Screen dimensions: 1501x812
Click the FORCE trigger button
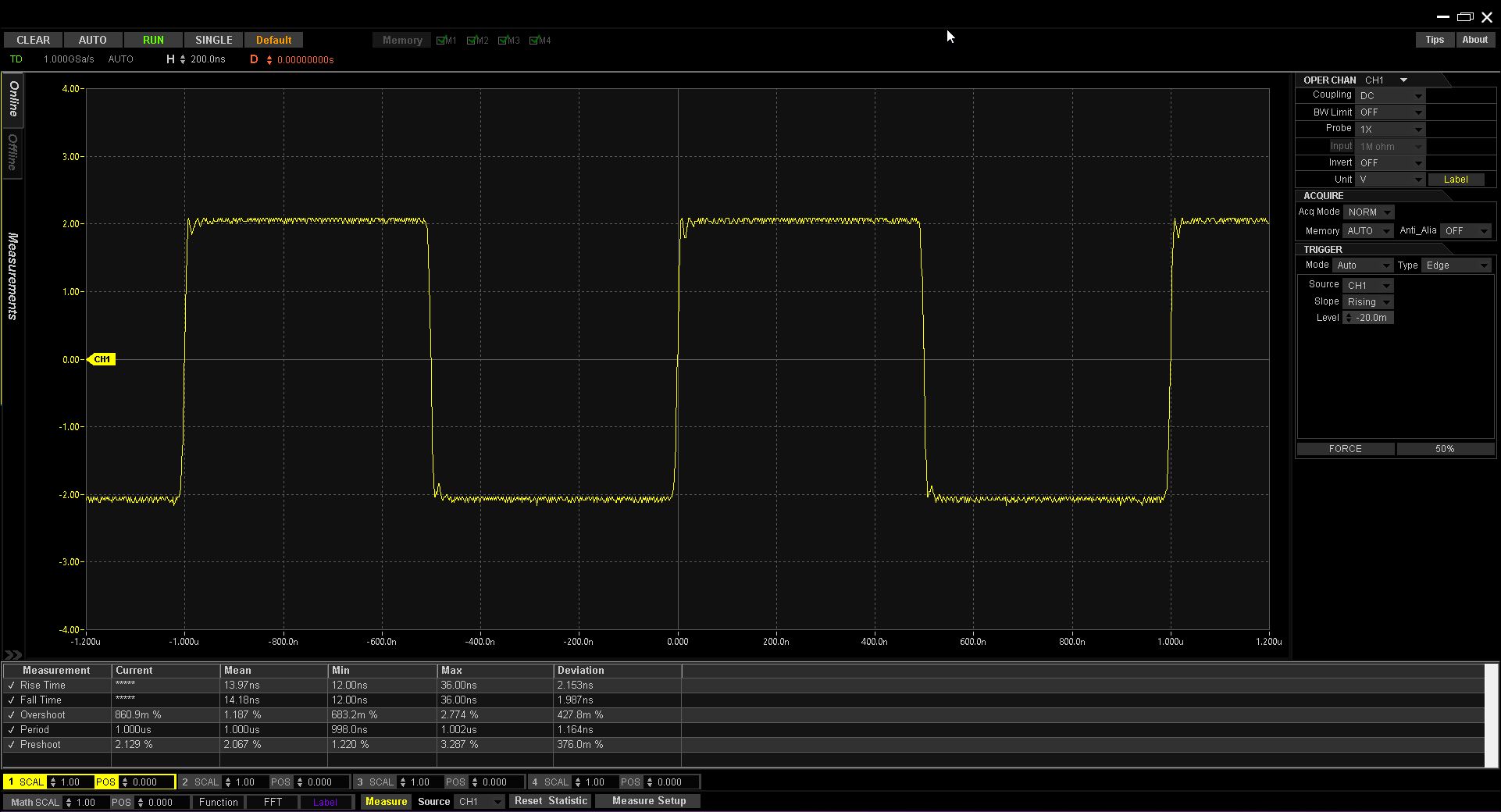(x=1345, y=449)
